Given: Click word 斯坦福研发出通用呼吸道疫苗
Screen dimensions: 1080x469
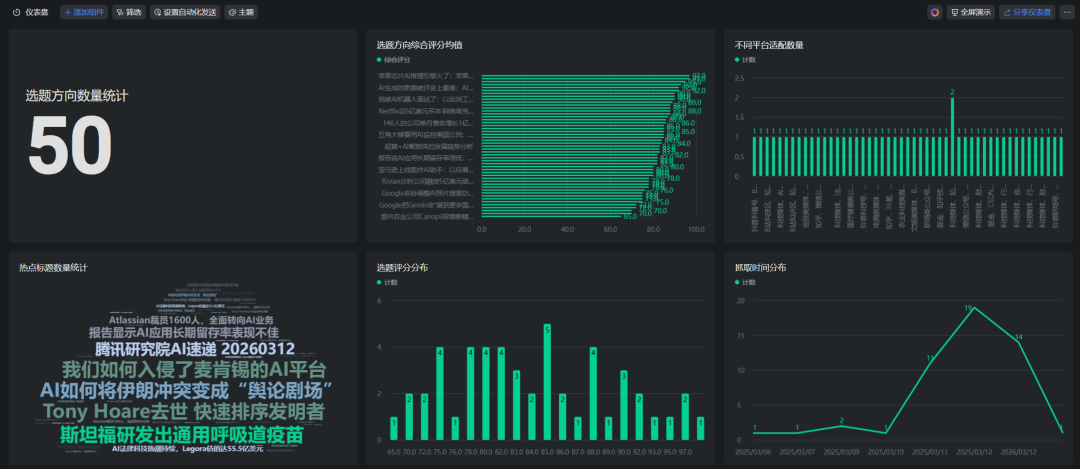Looking at the screenshot, I should pos(182,435).
